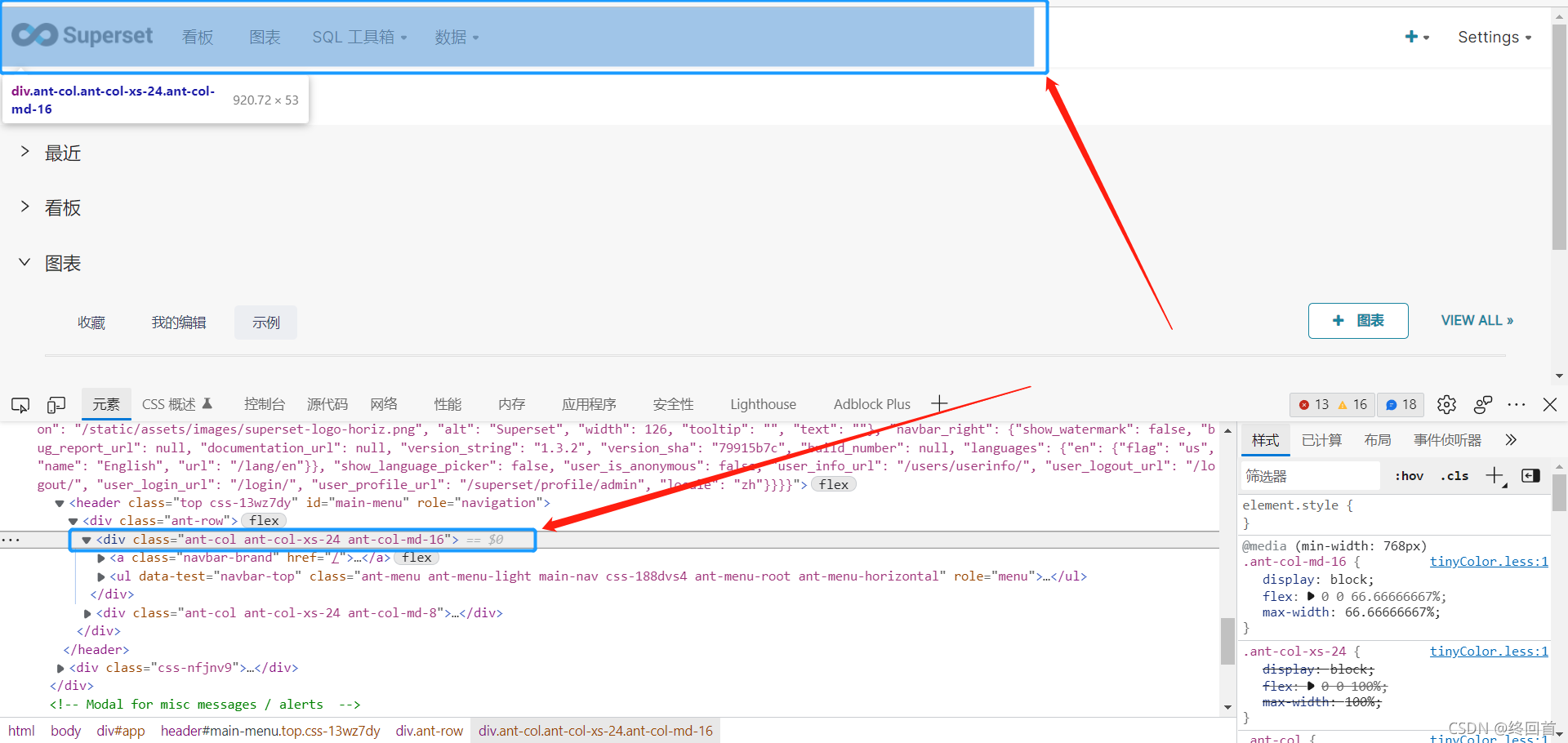Select the 示例 tab

click(266, 323)
